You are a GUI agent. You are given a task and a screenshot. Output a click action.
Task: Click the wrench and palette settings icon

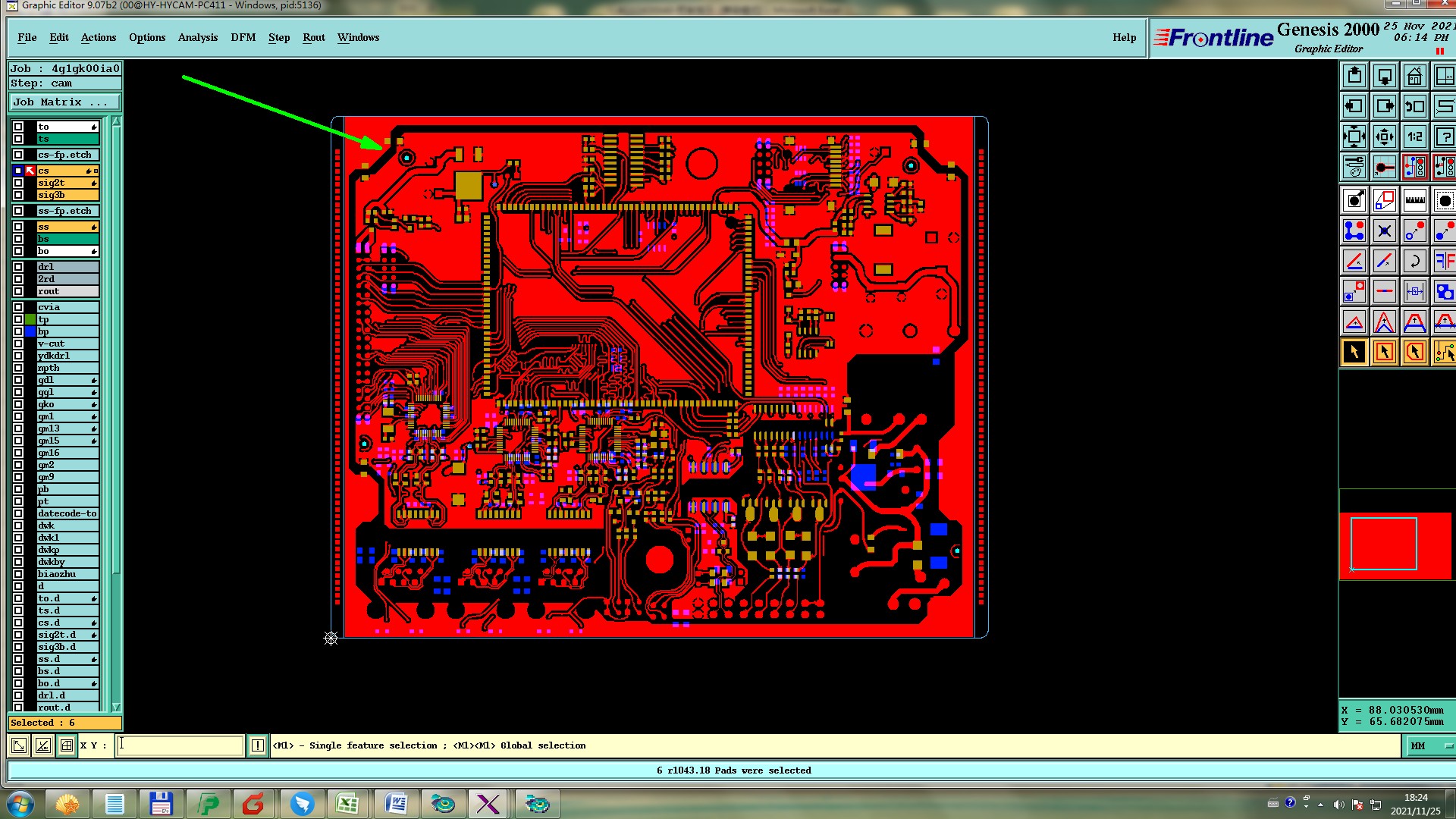click(1354, 167)
